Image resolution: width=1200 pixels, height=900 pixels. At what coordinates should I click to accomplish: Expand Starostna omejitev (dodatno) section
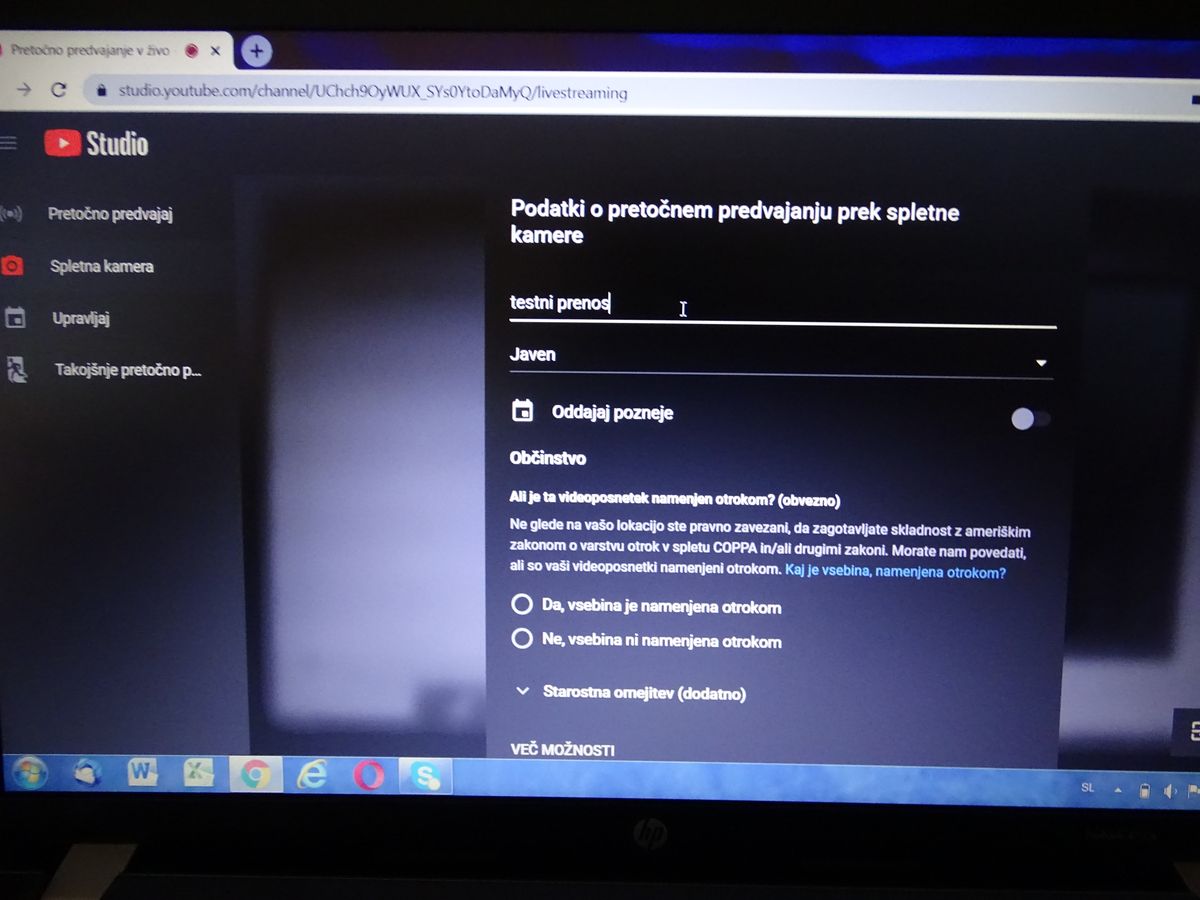click(x=522, y=691)
